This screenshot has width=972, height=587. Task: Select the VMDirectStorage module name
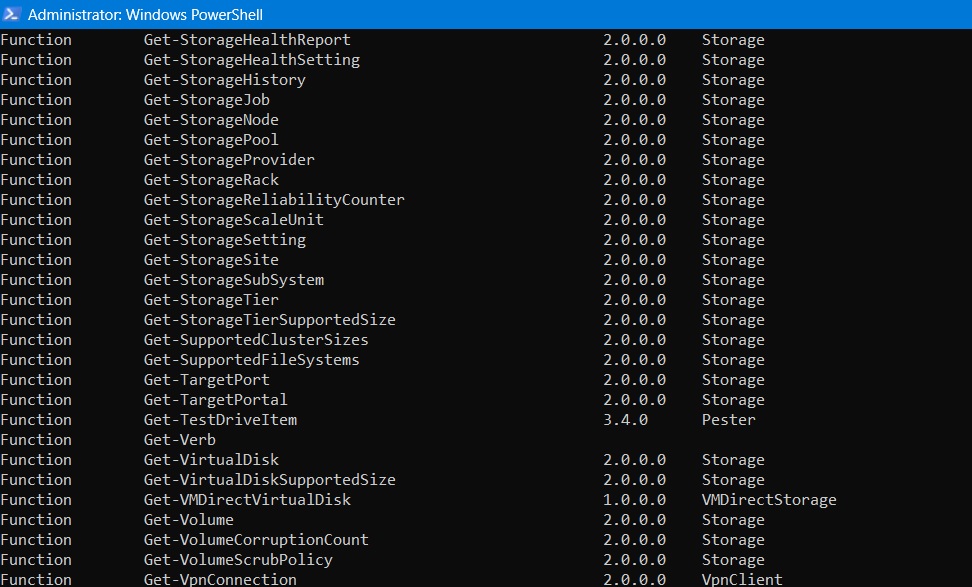767,499
